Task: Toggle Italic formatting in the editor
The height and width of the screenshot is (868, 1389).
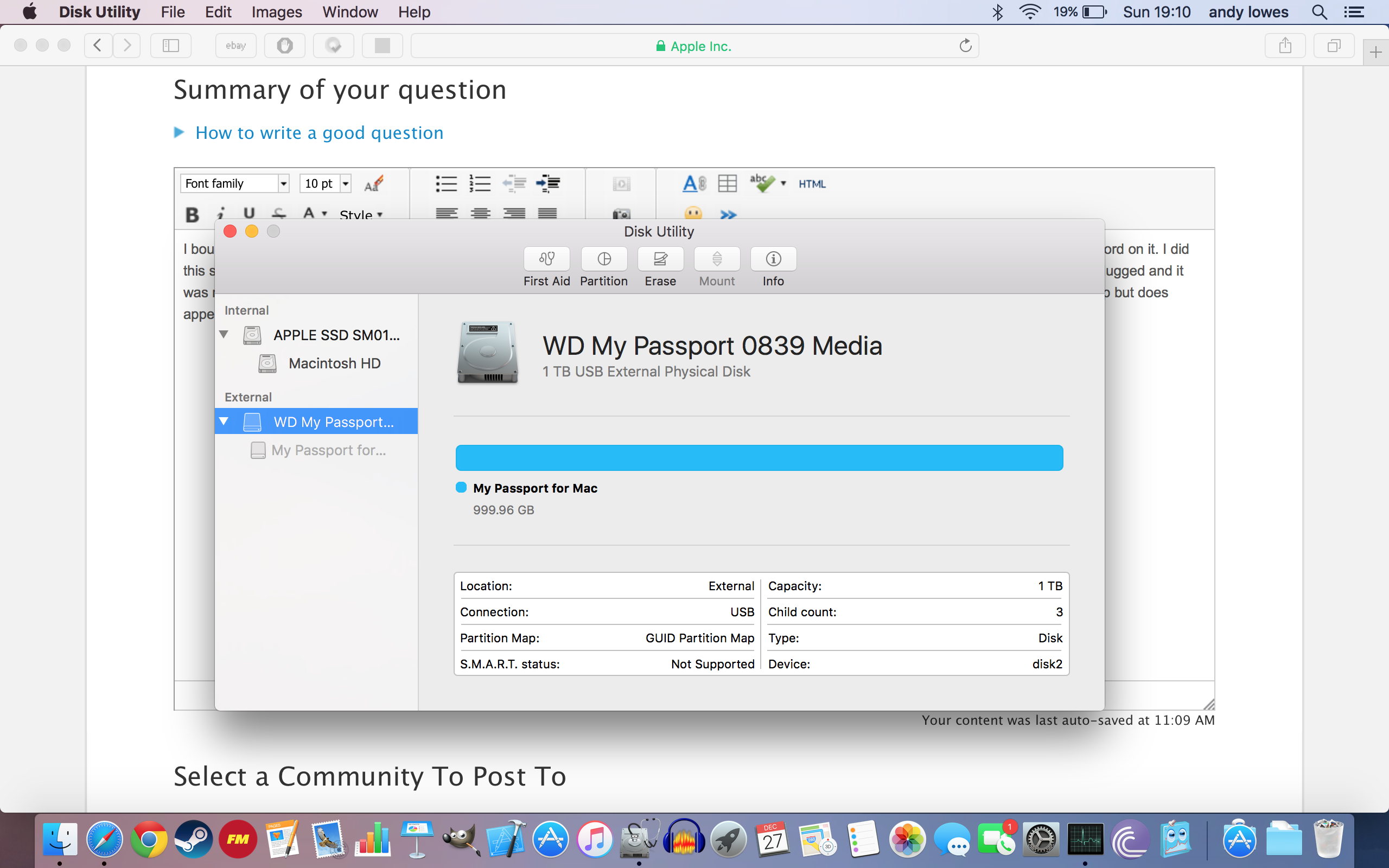Action: coord(220,214)
